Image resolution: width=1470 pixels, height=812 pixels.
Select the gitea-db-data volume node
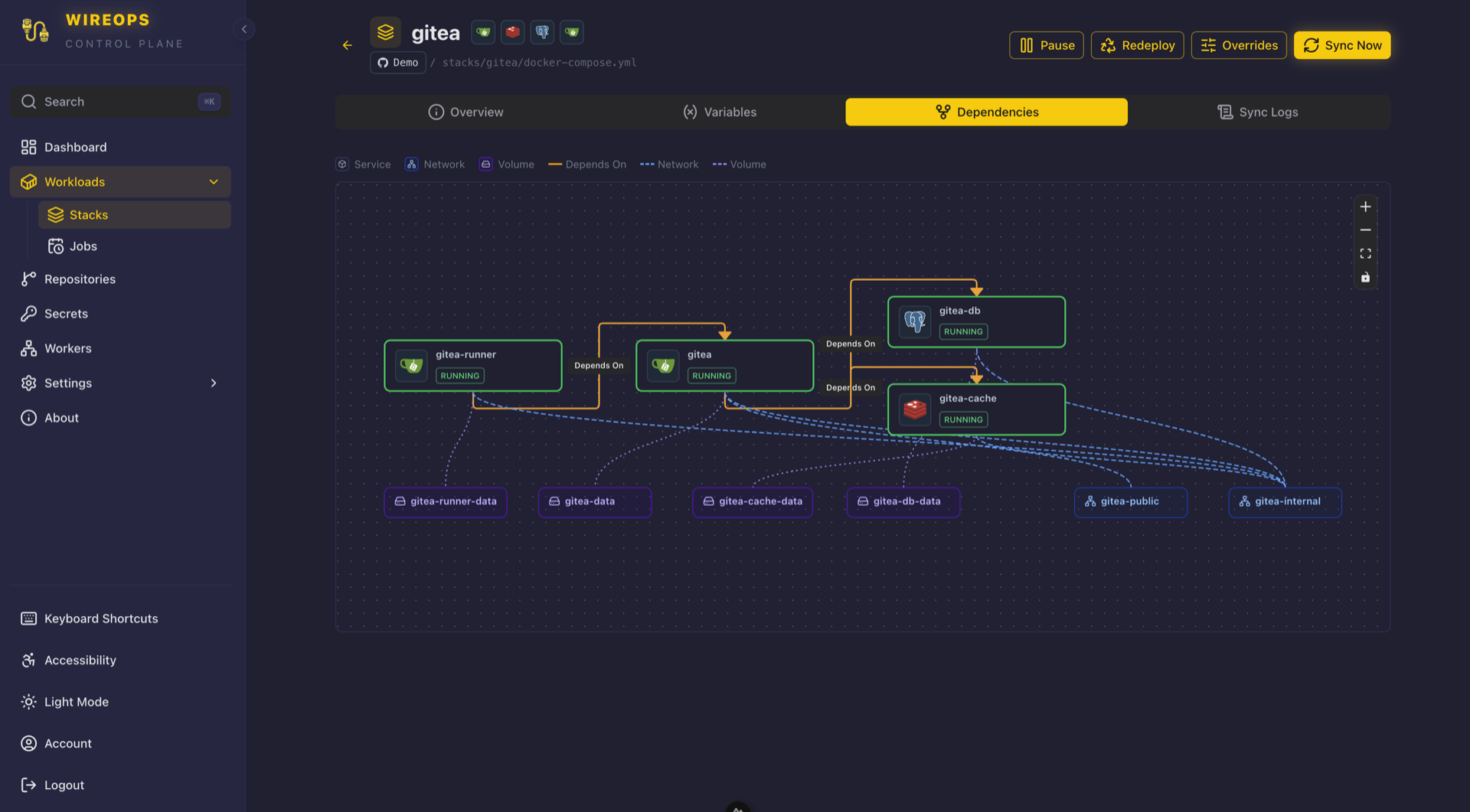coord(903,502)
